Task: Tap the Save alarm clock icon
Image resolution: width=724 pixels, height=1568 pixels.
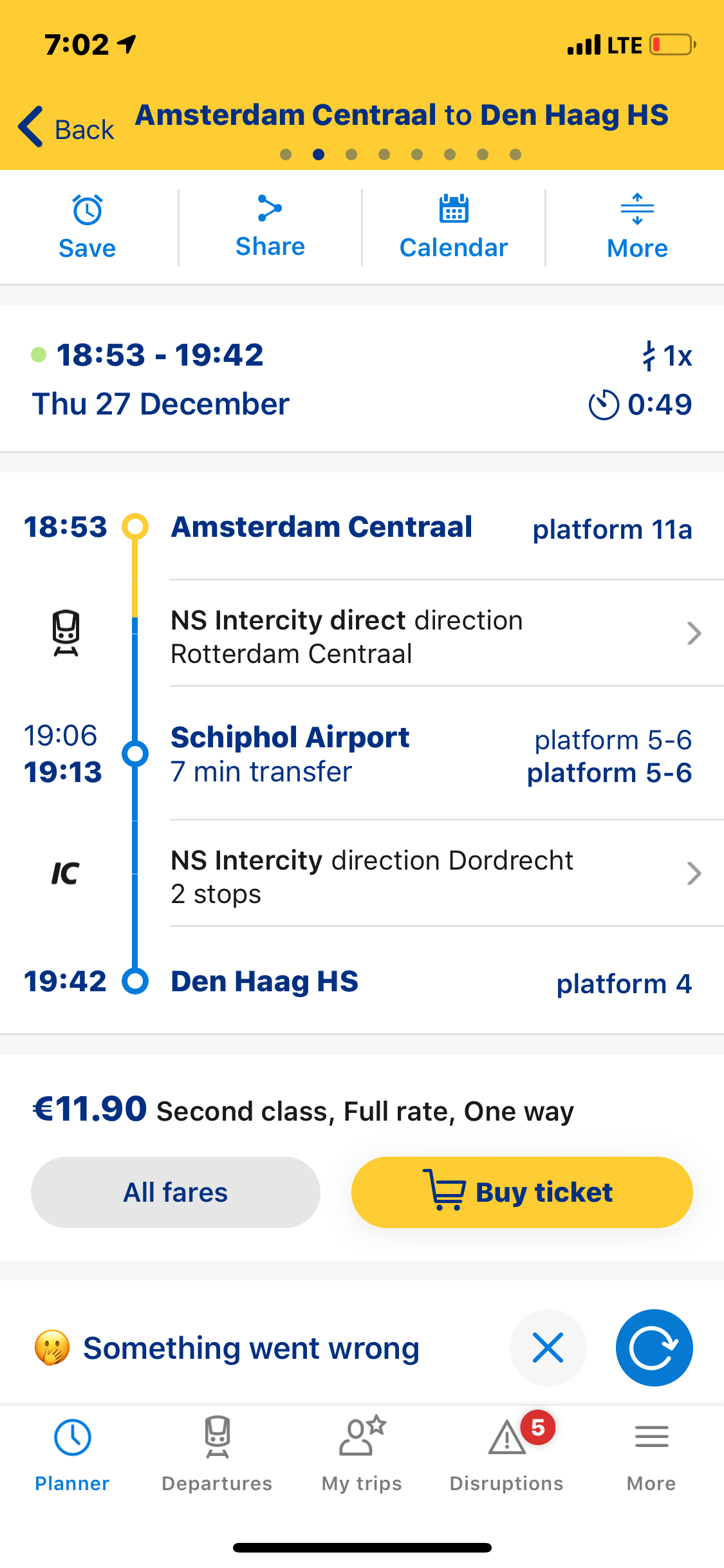Action: point(88,210)
